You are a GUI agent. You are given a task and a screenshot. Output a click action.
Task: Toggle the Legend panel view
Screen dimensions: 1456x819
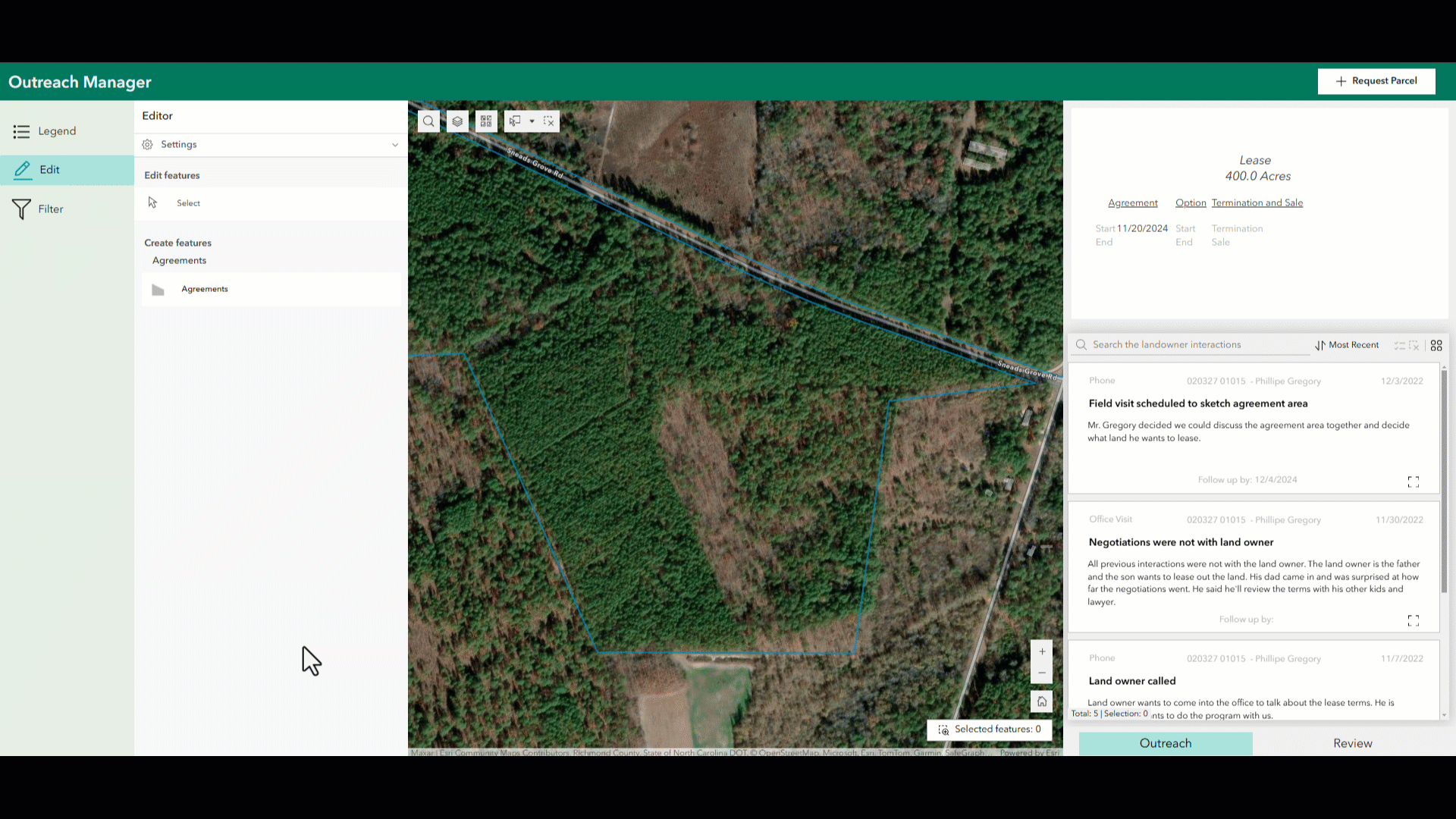[57, 131]
